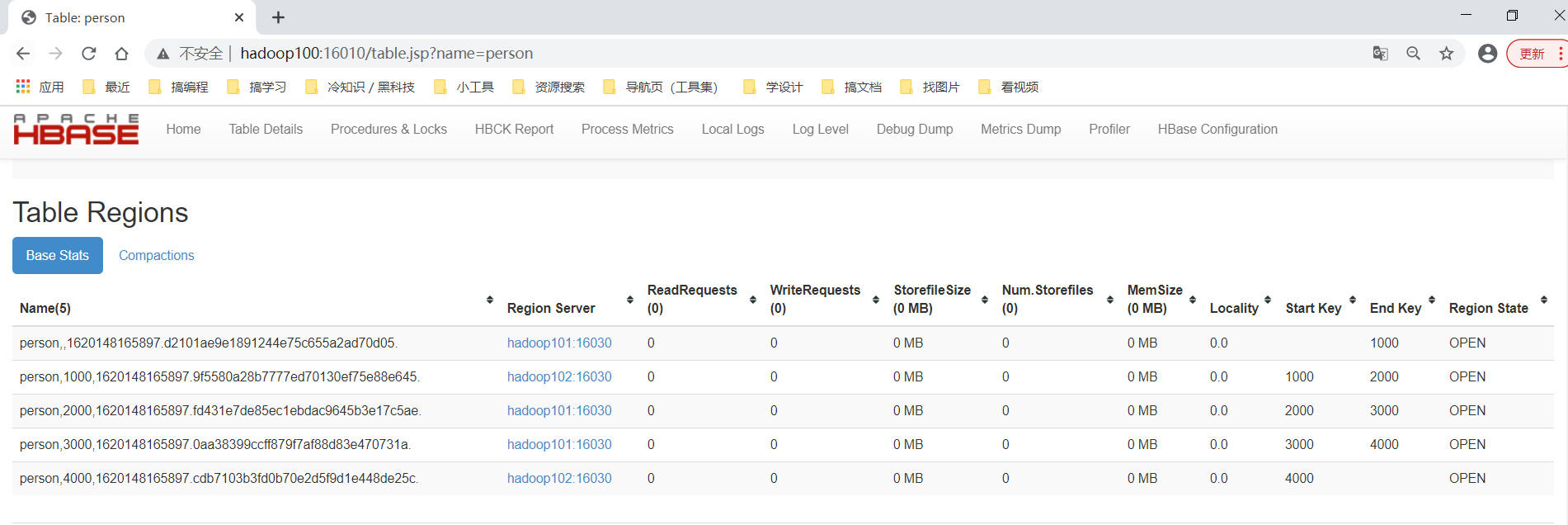Bookmark this page with the star icon
This screenshot has width=1568, height=525.
click(1446, 54)
